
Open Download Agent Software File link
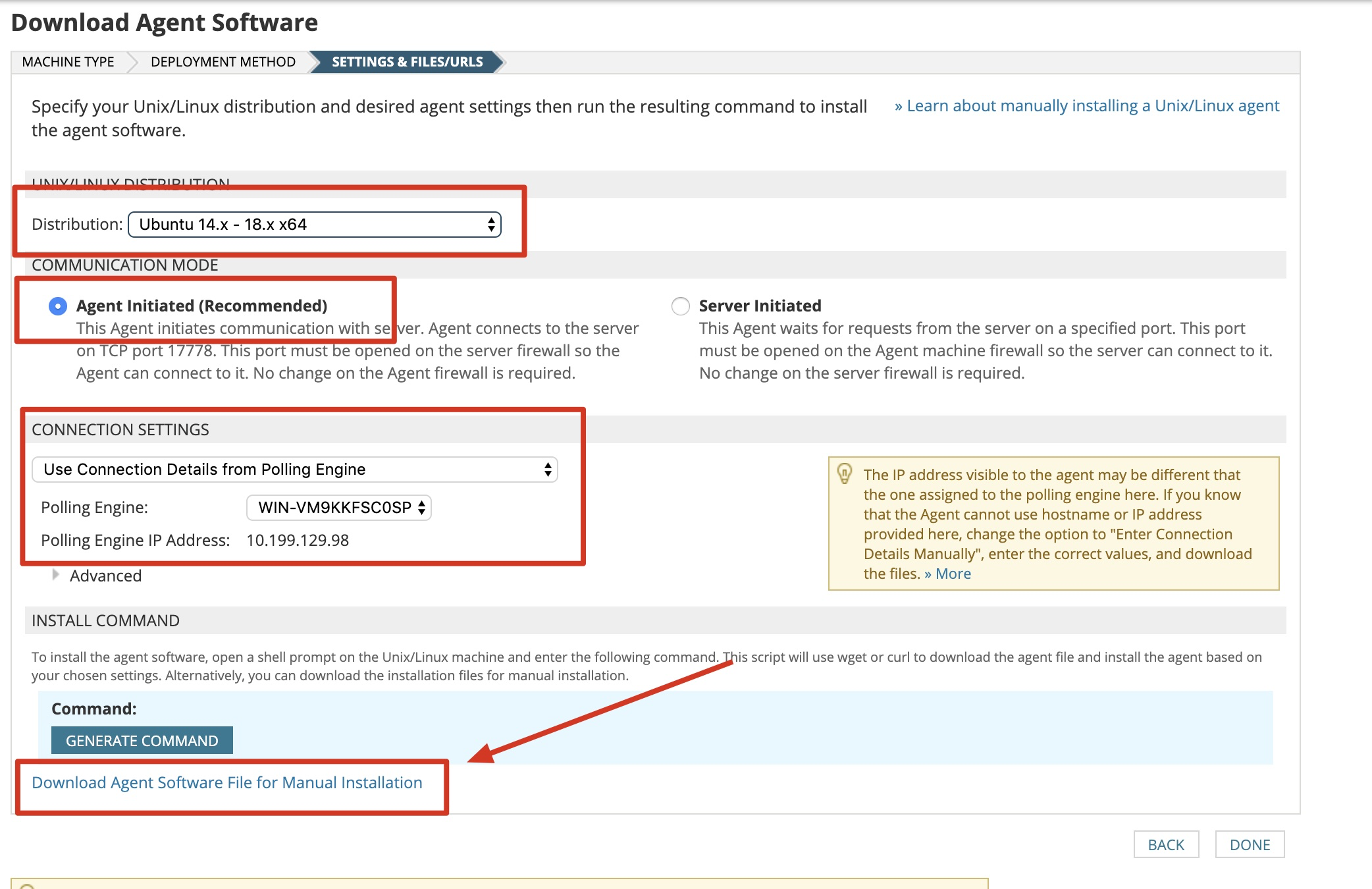(x=226, y=782)
